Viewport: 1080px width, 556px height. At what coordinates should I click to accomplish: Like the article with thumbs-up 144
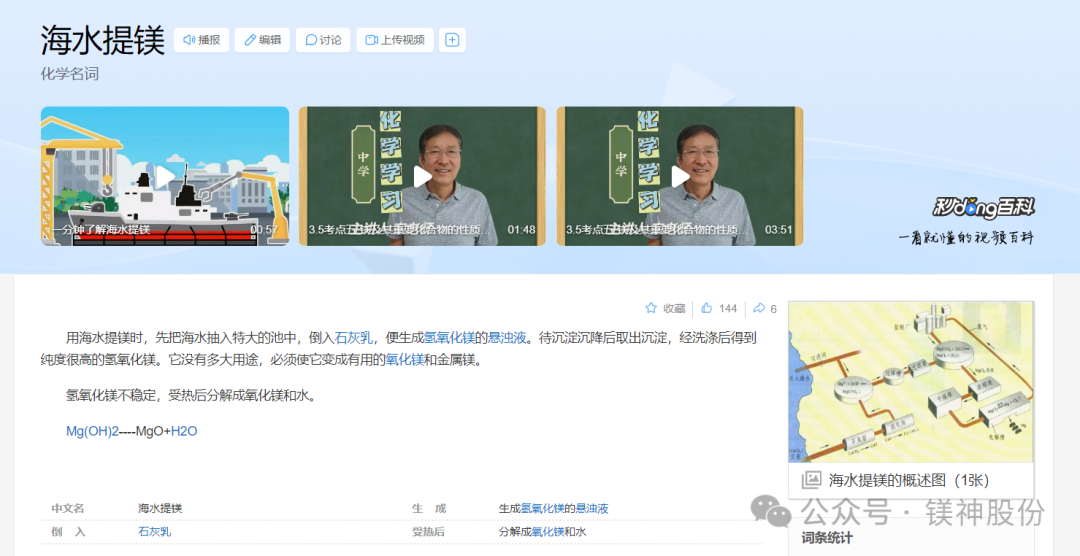(707, 308)
